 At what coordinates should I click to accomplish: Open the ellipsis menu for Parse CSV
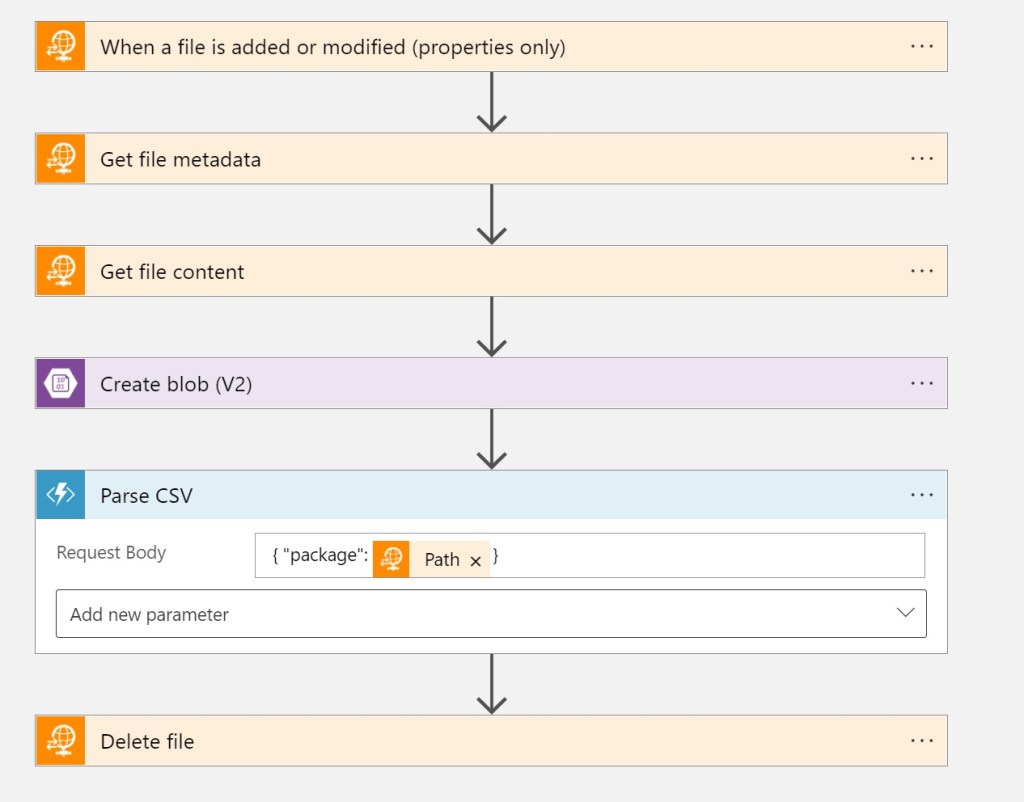pos(922,495)
